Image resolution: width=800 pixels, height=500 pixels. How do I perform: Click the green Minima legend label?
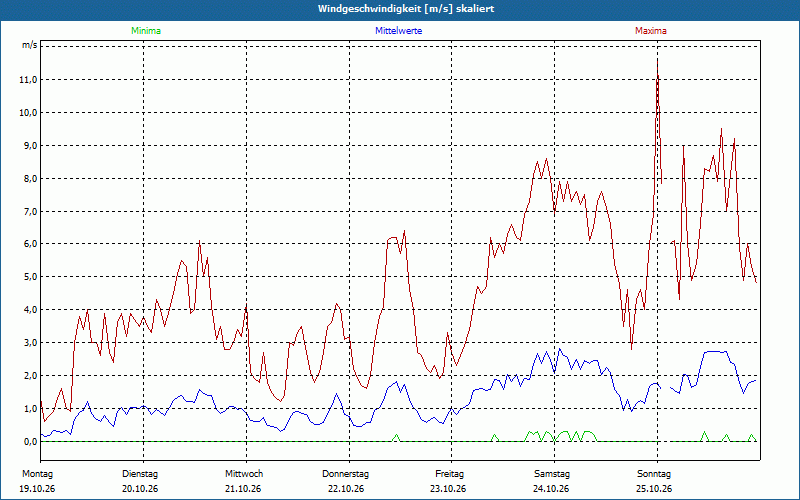146,31
